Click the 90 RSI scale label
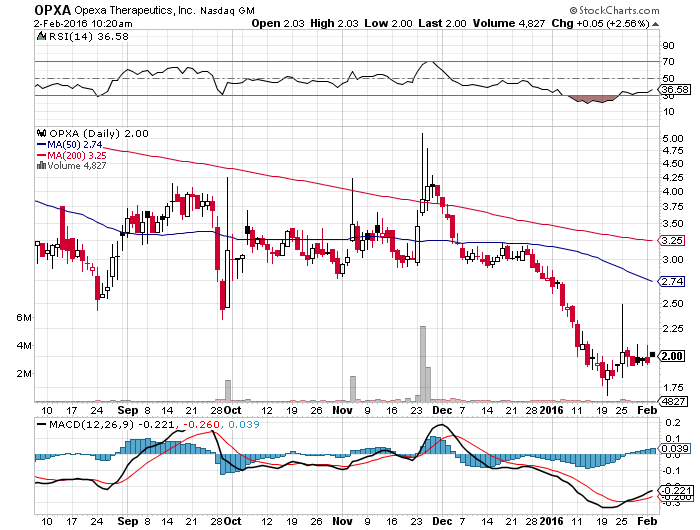 [669, 45]
